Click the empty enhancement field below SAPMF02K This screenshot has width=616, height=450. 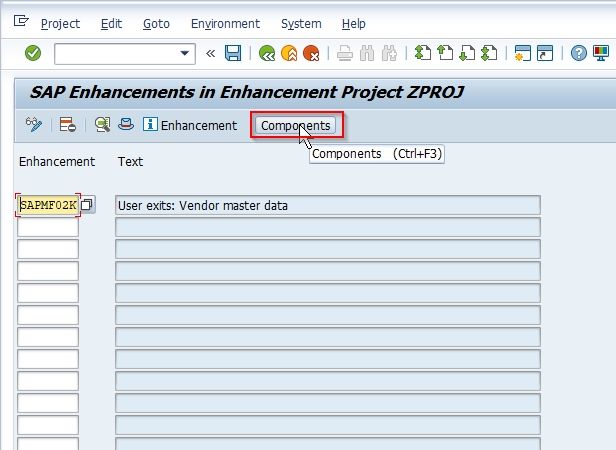pos(48,227)
